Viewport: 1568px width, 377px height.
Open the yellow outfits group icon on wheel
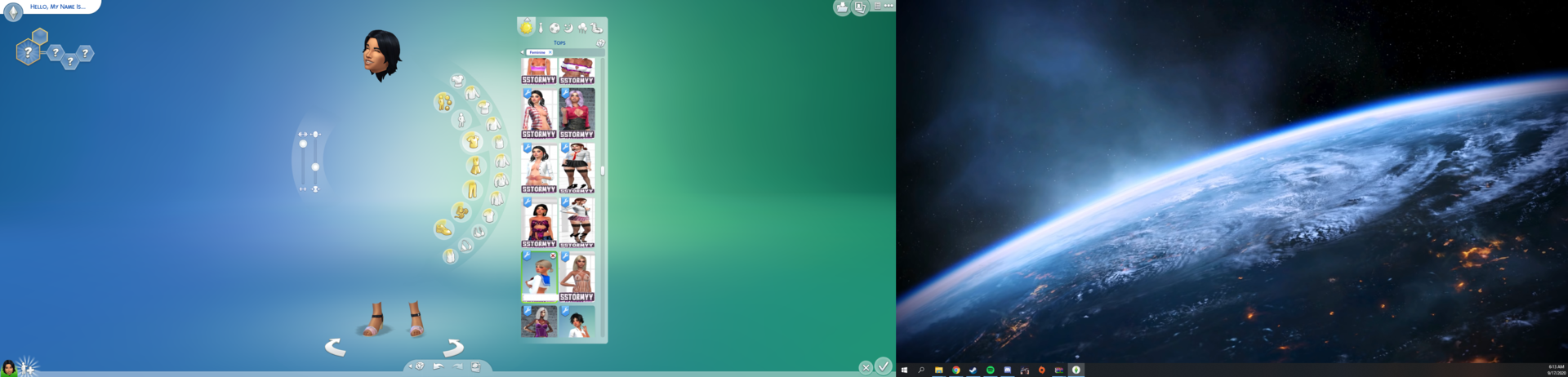(x=443, y=102)
